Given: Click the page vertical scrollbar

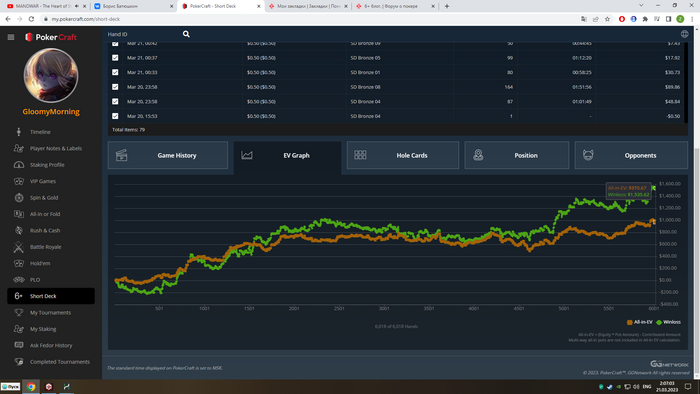Looking at the screenshot, I should point(697,261).
